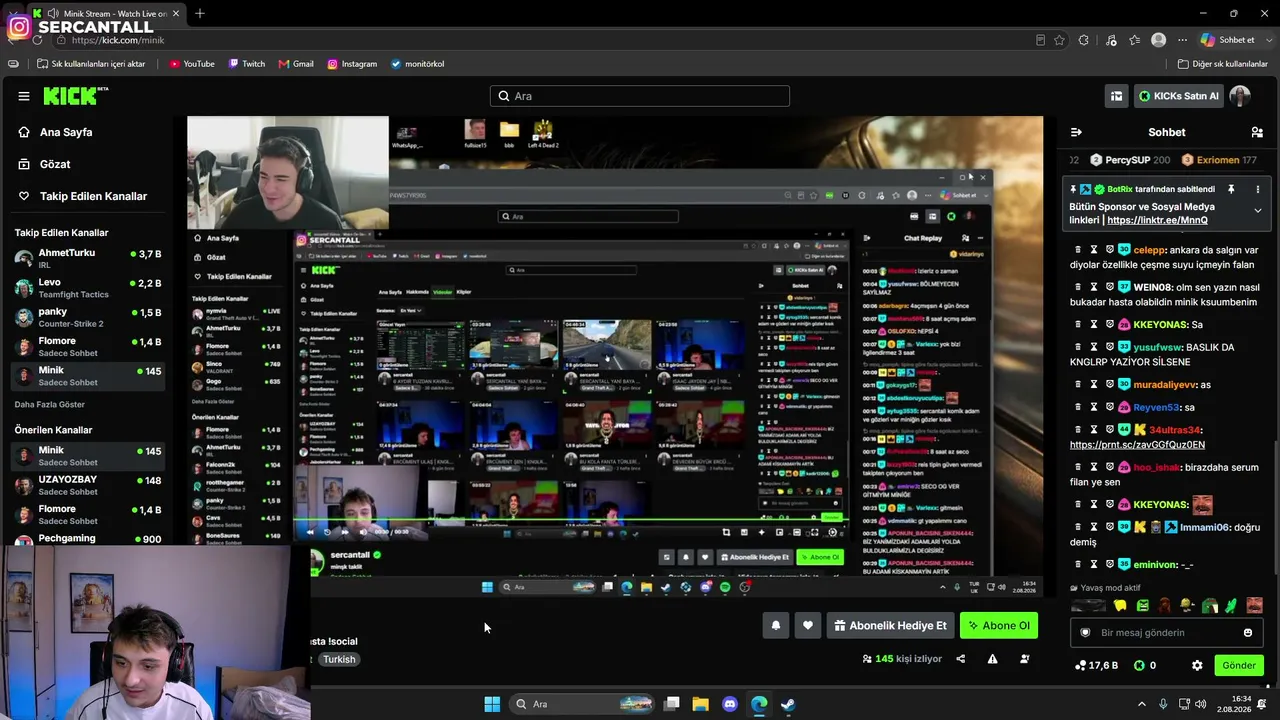Launch Discord from the taskbar
This screenshot has width=1280, height=720.
point(730,704)
